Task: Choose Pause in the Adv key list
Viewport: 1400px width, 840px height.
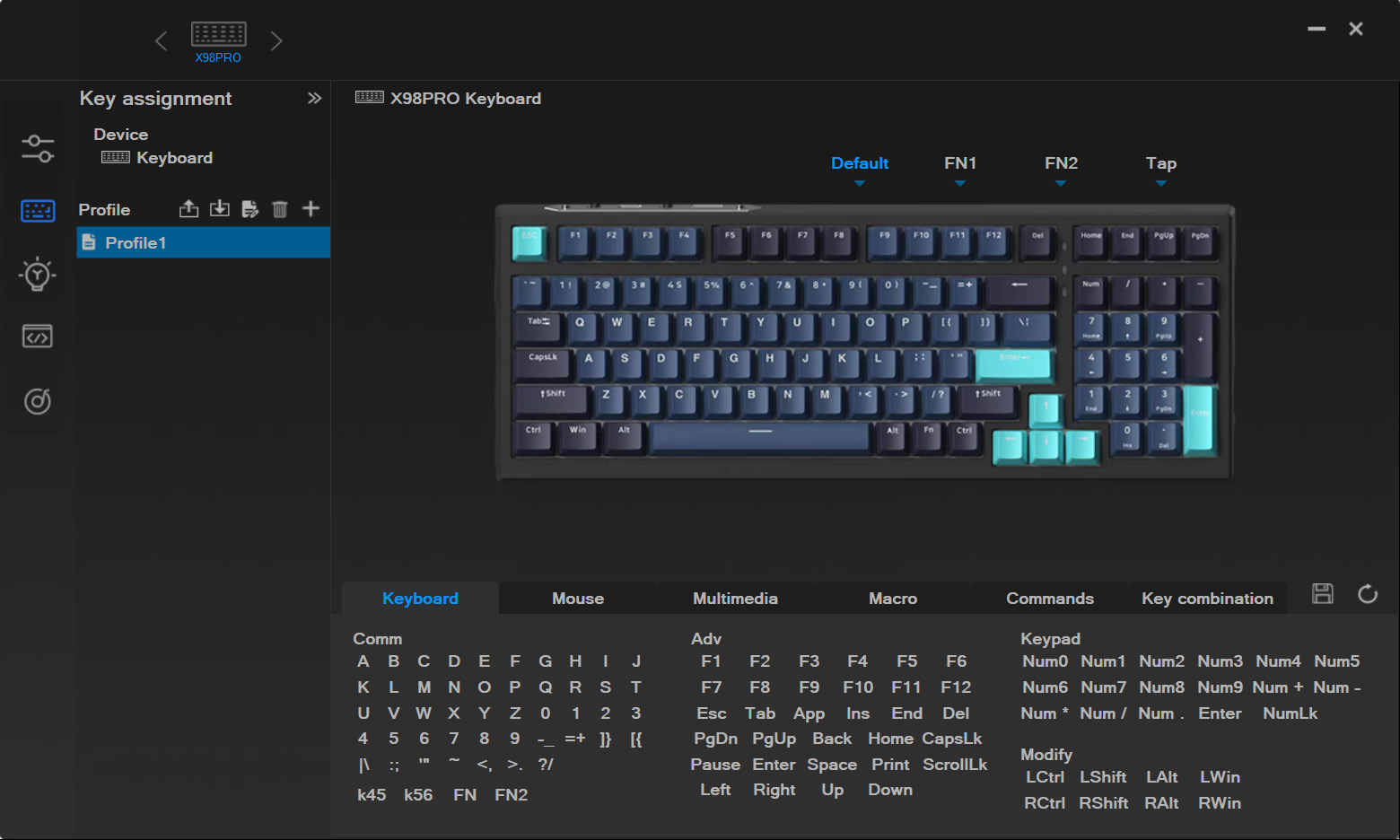Action: point(715,765)
